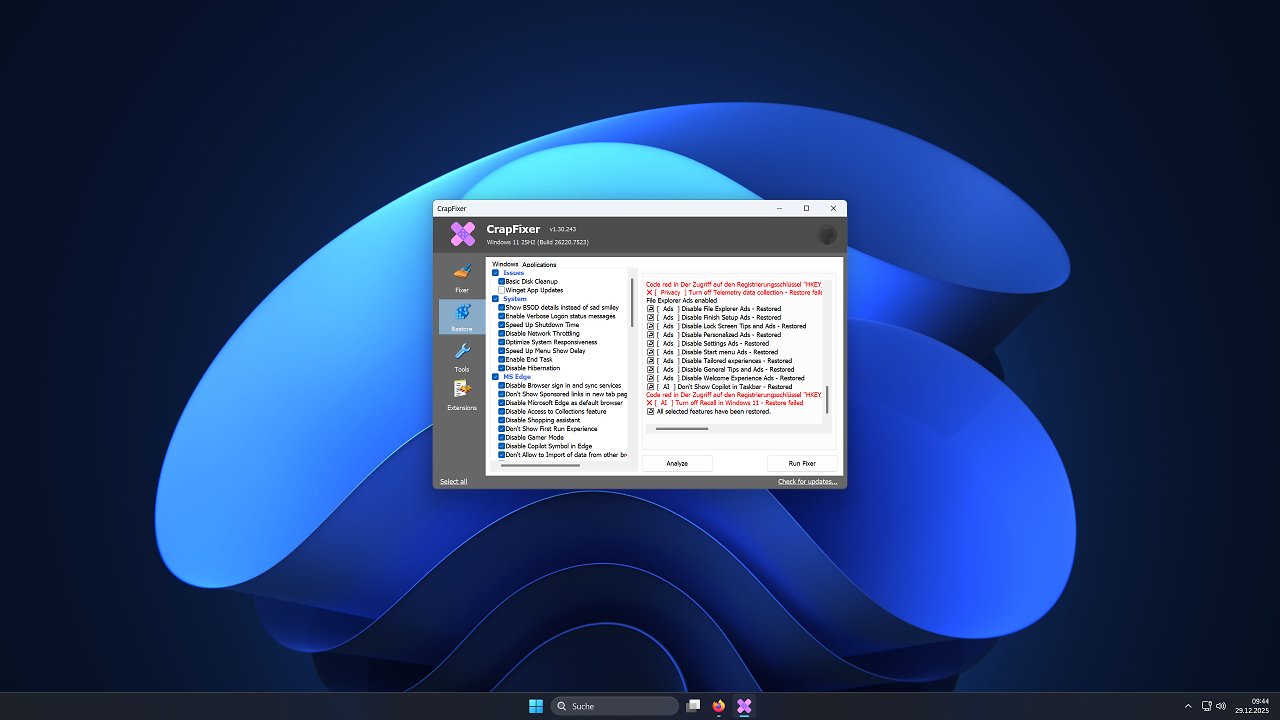Open volume control in tray
The height and width of the screenshot is (720, 1280).
click(1221, 706)
